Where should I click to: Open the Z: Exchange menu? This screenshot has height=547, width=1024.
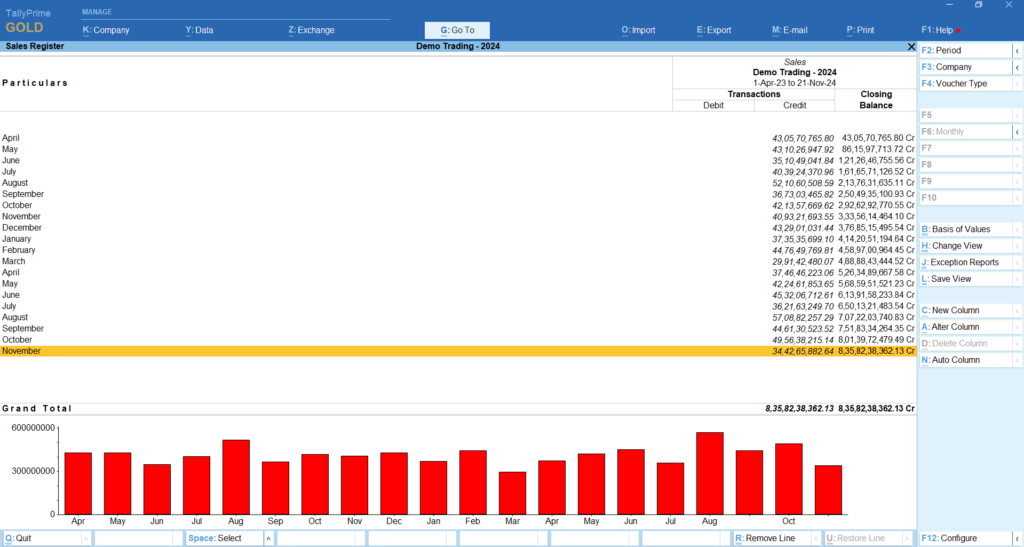tap(312, 30)
